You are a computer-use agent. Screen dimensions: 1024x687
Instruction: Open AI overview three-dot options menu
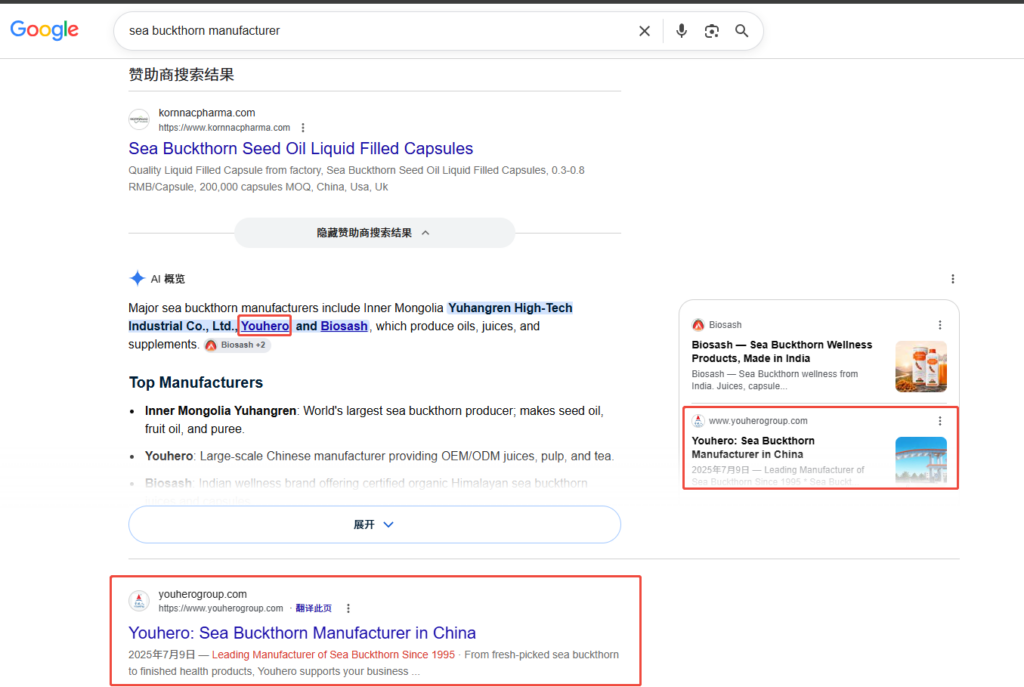[x=952, y=279]
